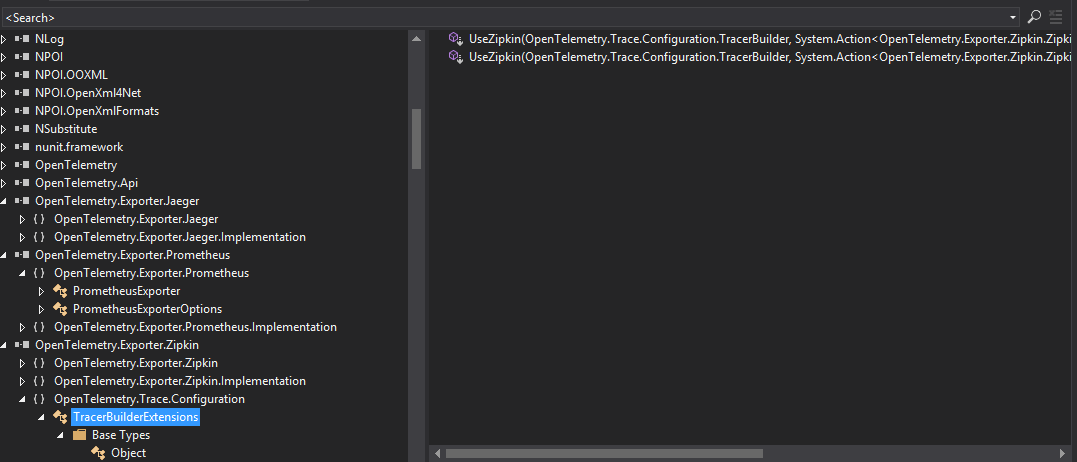1077x462 pixels.
Task: Collapse the OpenTelemetry.Trace.Configuration namespace
Action: coord(23,400)
